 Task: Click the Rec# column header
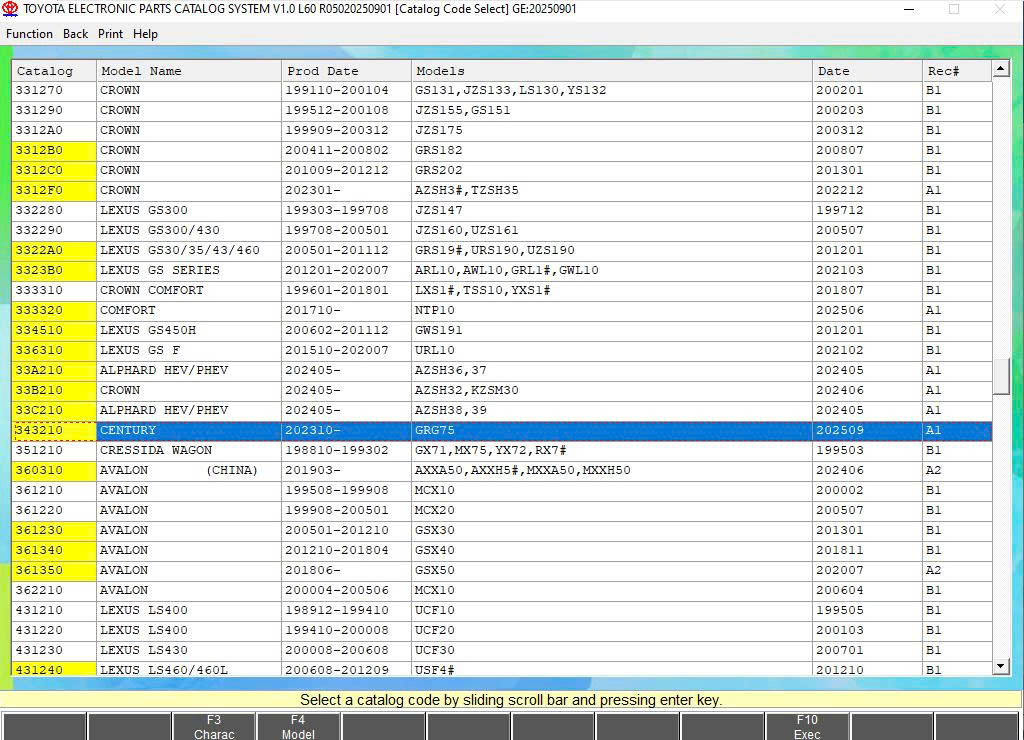pos(957,71)
